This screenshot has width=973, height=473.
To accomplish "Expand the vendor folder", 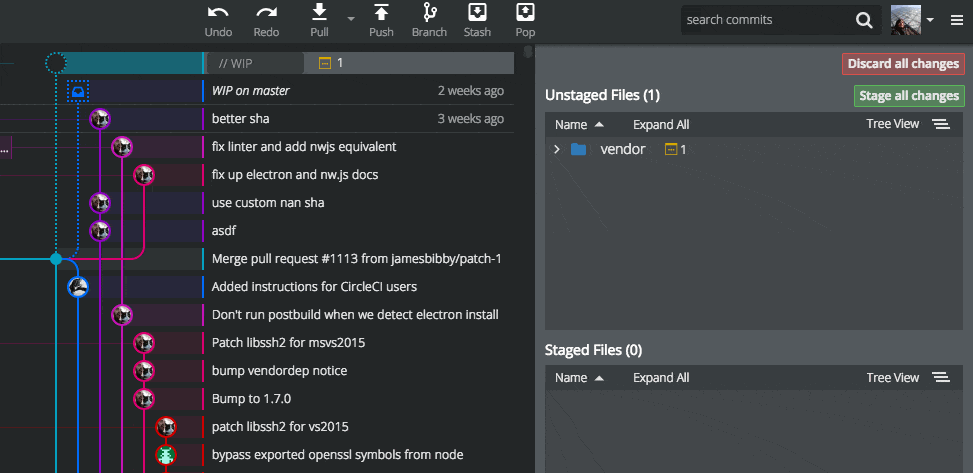I will pos(557,150).
